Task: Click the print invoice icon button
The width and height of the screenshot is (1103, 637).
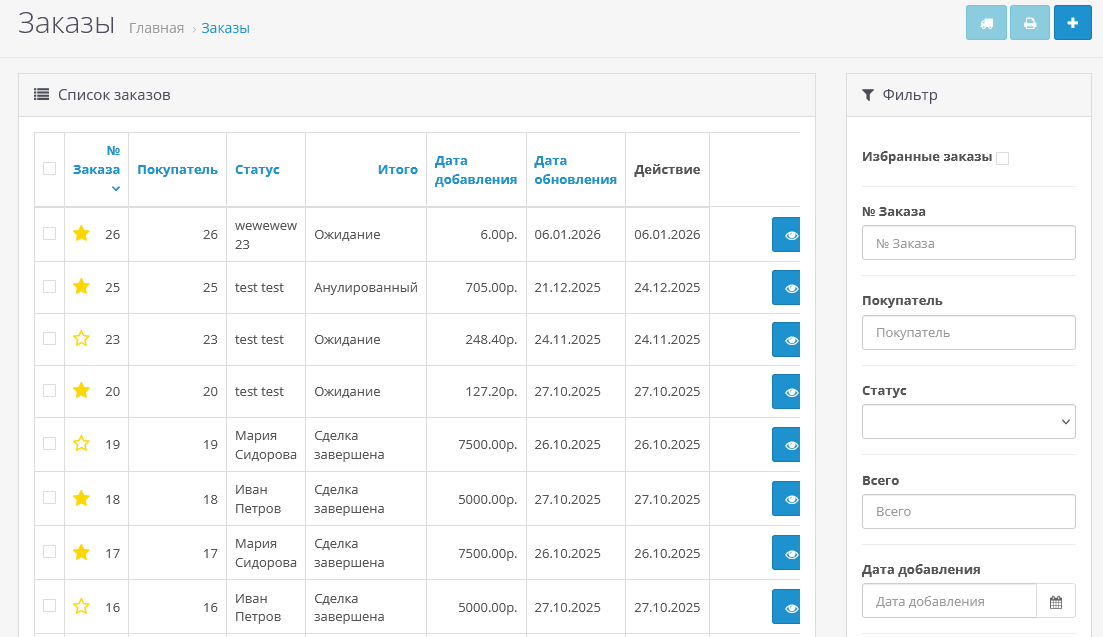Action: click(1029, 23)
